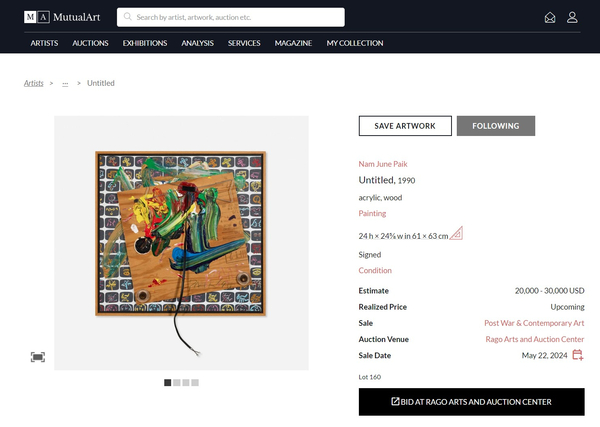The height and width of the screenshot is (427, 600).
Task: Open the user account profile icon
Action: 572,17
